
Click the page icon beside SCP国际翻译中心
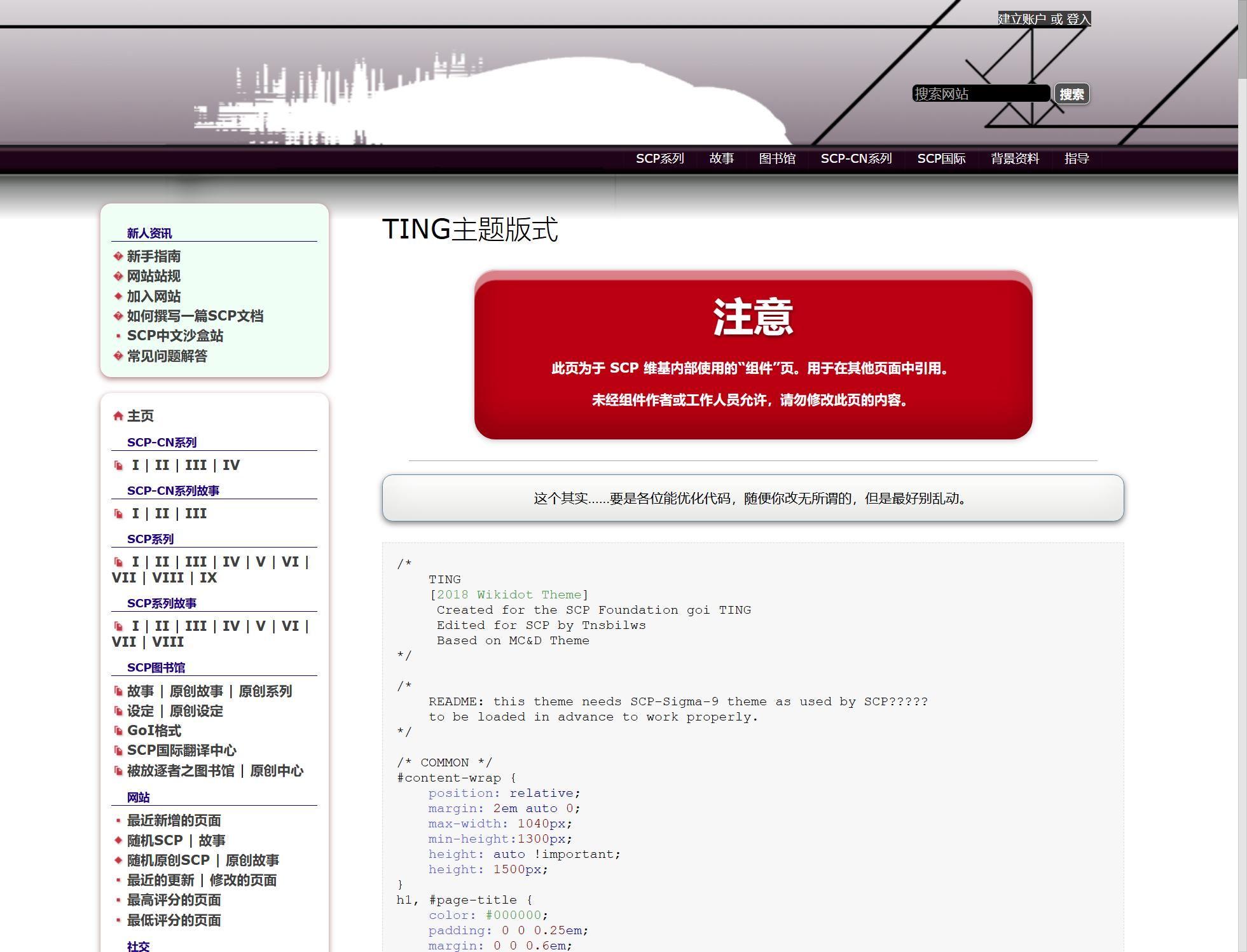(118, 751)
